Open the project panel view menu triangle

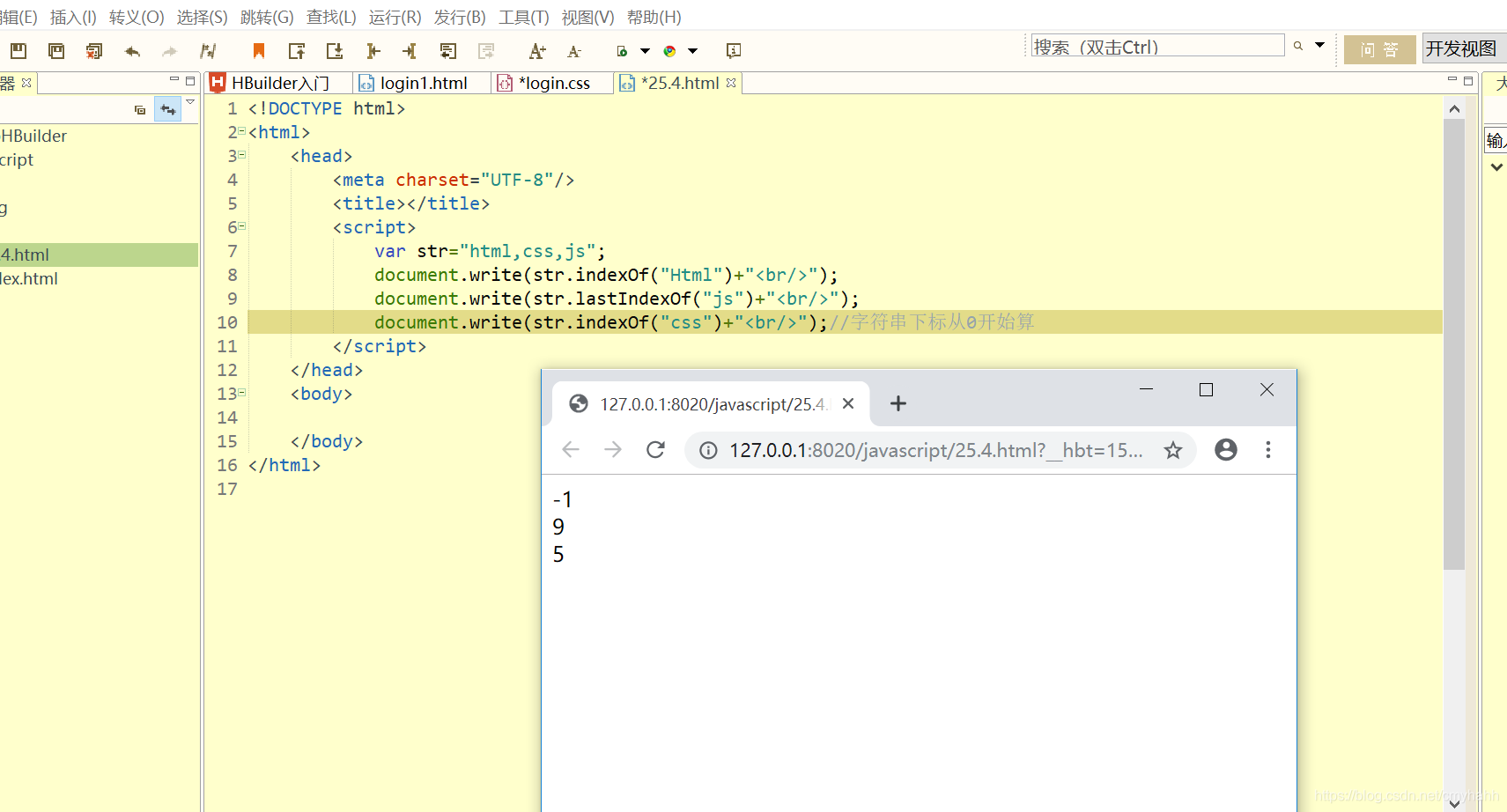pos(190,102)
